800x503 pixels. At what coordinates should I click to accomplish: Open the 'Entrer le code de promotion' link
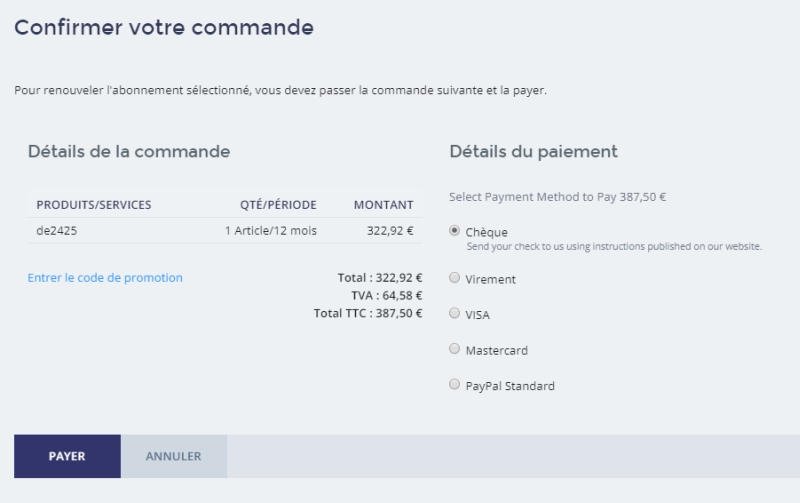click(105, 278)
